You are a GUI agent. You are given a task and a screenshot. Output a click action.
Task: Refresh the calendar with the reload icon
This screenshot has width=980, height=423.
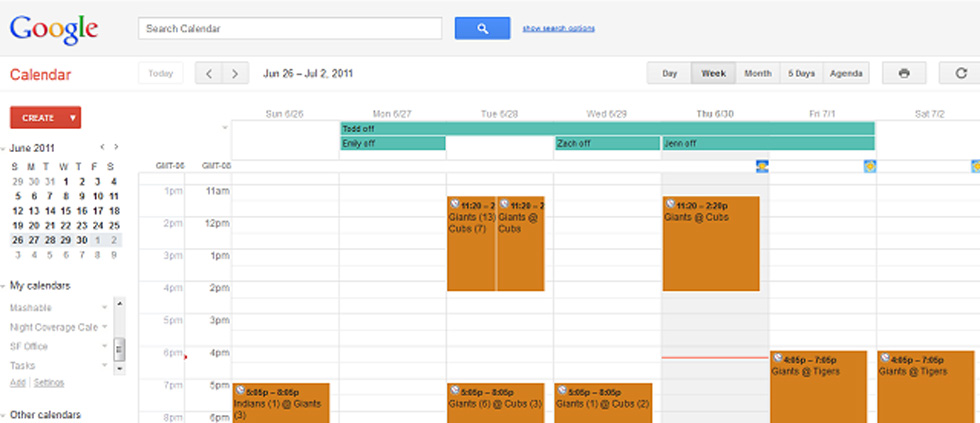click(961, 73)
